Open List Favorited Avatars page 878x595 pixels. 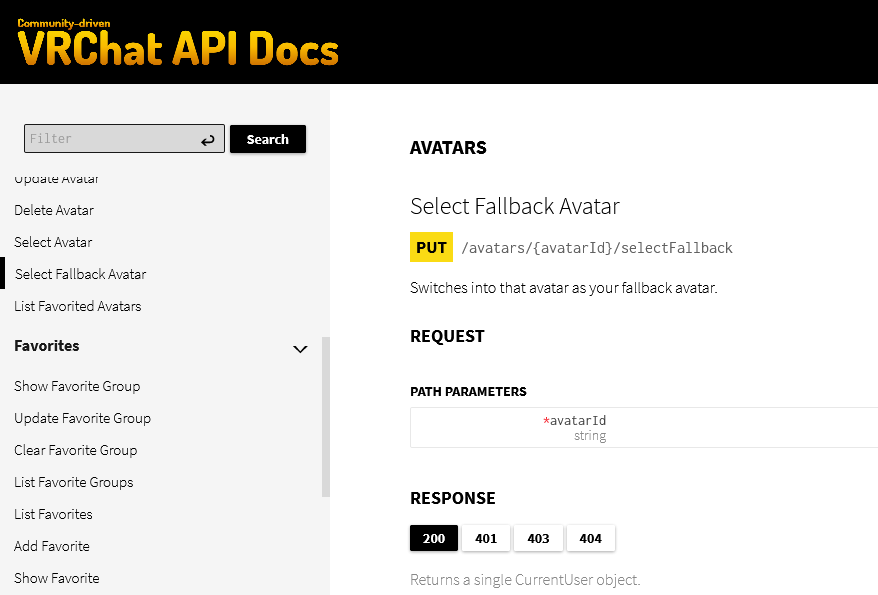point(78,306)
